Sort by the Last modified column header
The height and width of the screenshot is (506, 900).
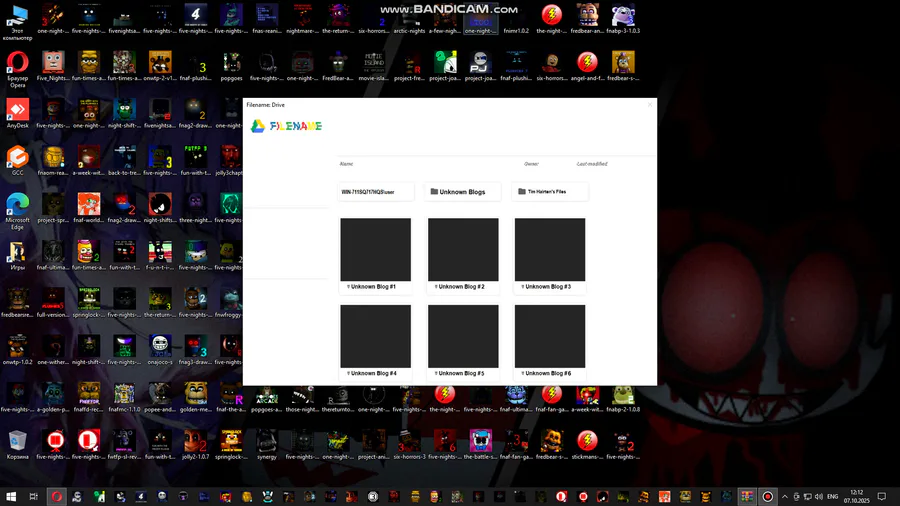pos(592,164)
